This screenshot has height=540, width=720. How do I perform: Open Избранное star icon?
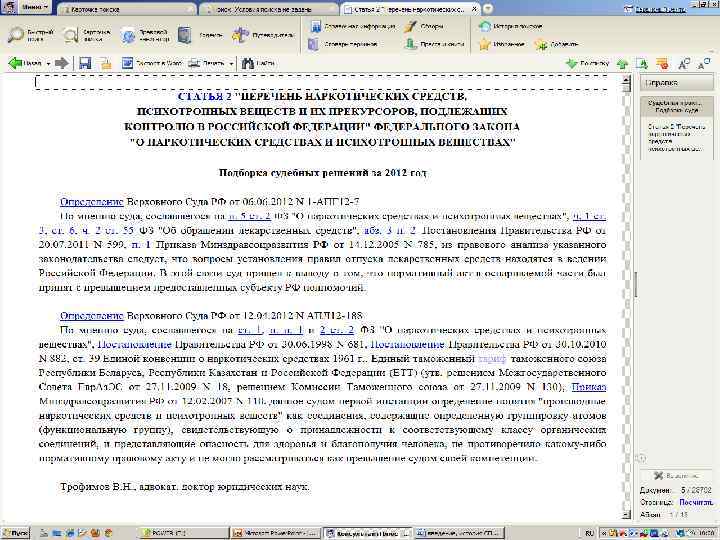tap(485, 45)
